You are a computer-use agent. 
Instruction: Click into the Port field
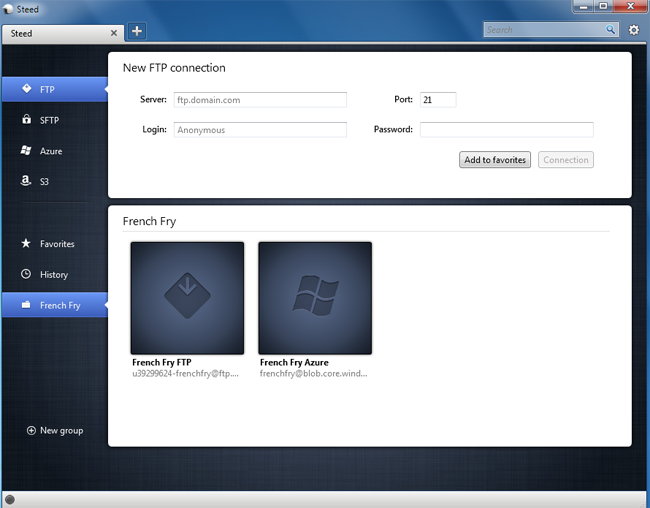click(x=438, y=100)
